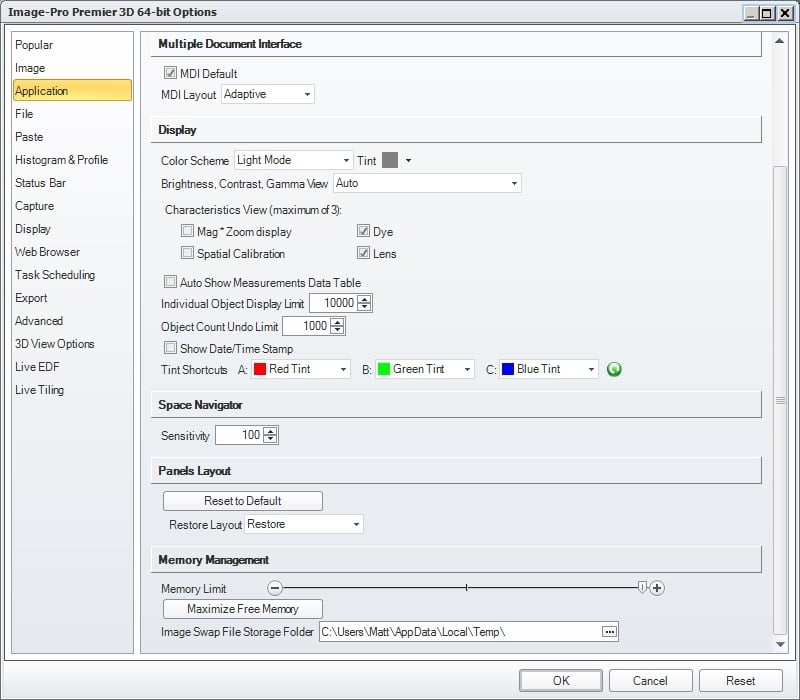The width and height of the screenshot is (800, 700).
Task: Select the Paste options category
Action: tap(72, 137)
